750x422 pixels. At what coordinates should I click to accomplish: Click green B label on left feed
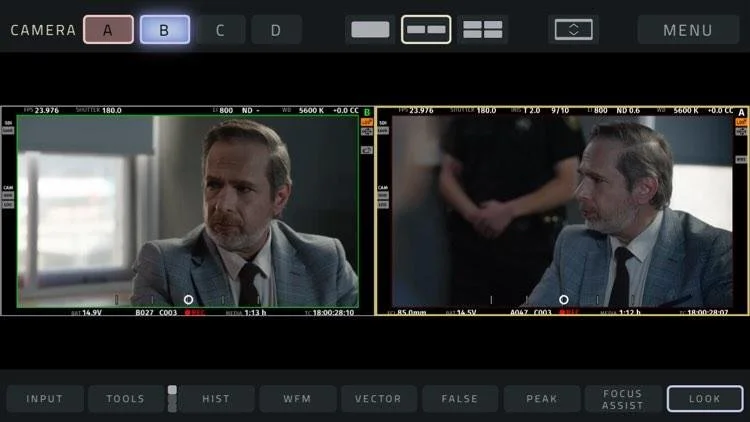click(367, 112)
